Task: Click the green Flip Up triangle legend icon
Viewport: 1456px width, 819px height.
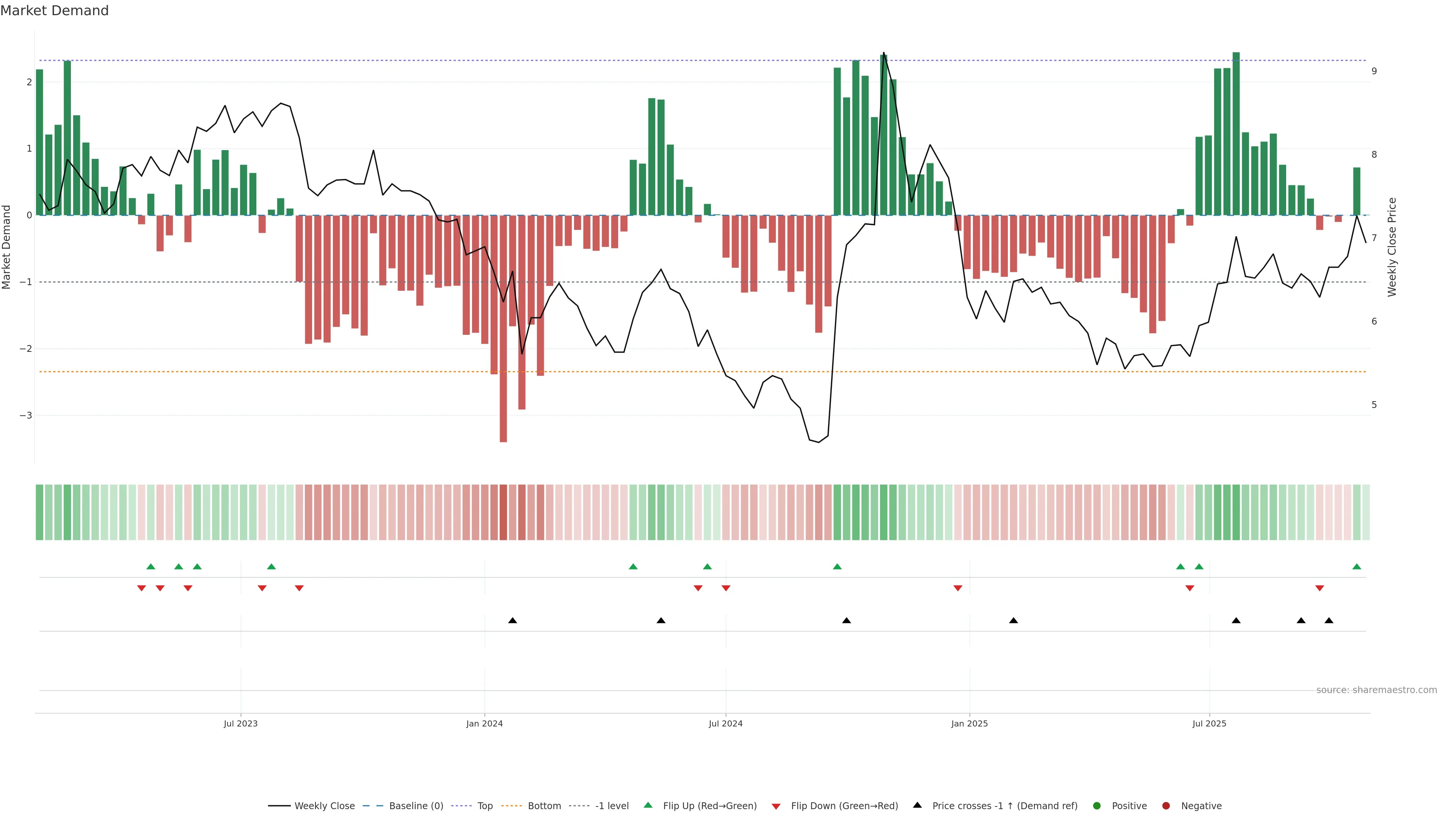Action: point(648,805)
